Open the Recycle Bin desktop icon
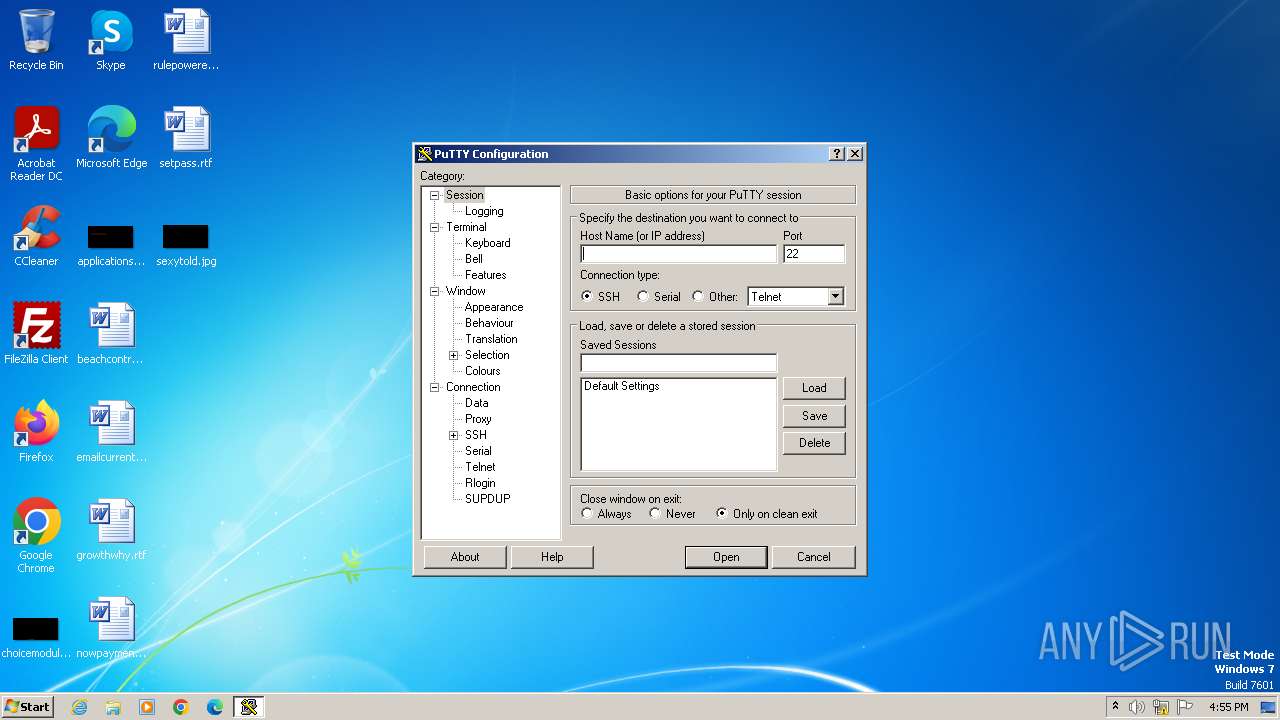This screenshot has height=720, width=1280. pyautogui.click(x=36, y=40)
